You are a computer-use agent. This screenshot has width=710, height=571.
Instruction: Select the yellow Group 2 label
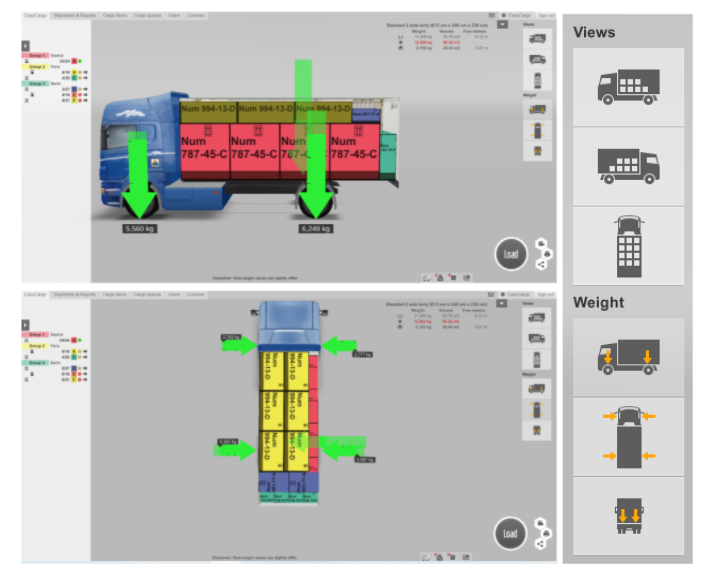point(37,66)
